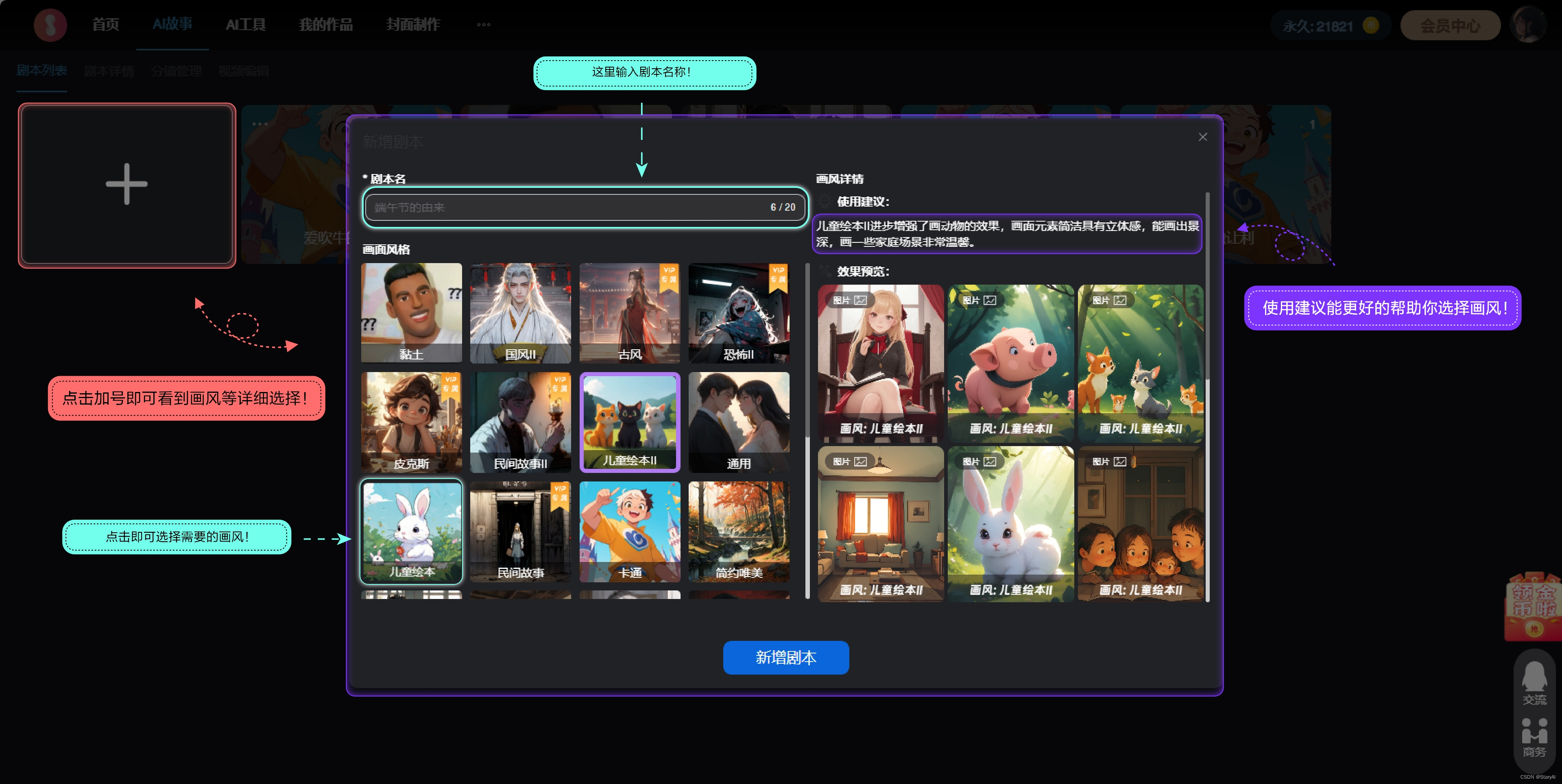This screenshot has width=1562, height=784.
Task: Open the user avatar profile
Action: (x=1528, y=25)
